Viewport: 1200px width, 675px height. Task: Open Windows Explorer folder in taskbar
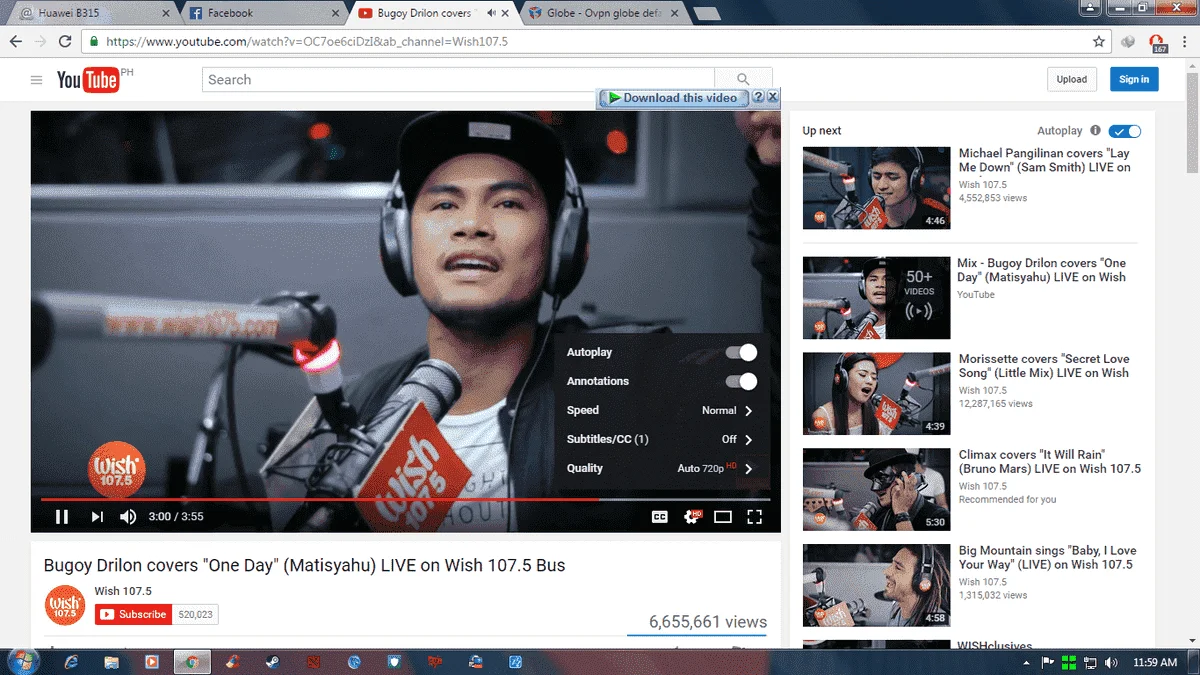(112, 662)
